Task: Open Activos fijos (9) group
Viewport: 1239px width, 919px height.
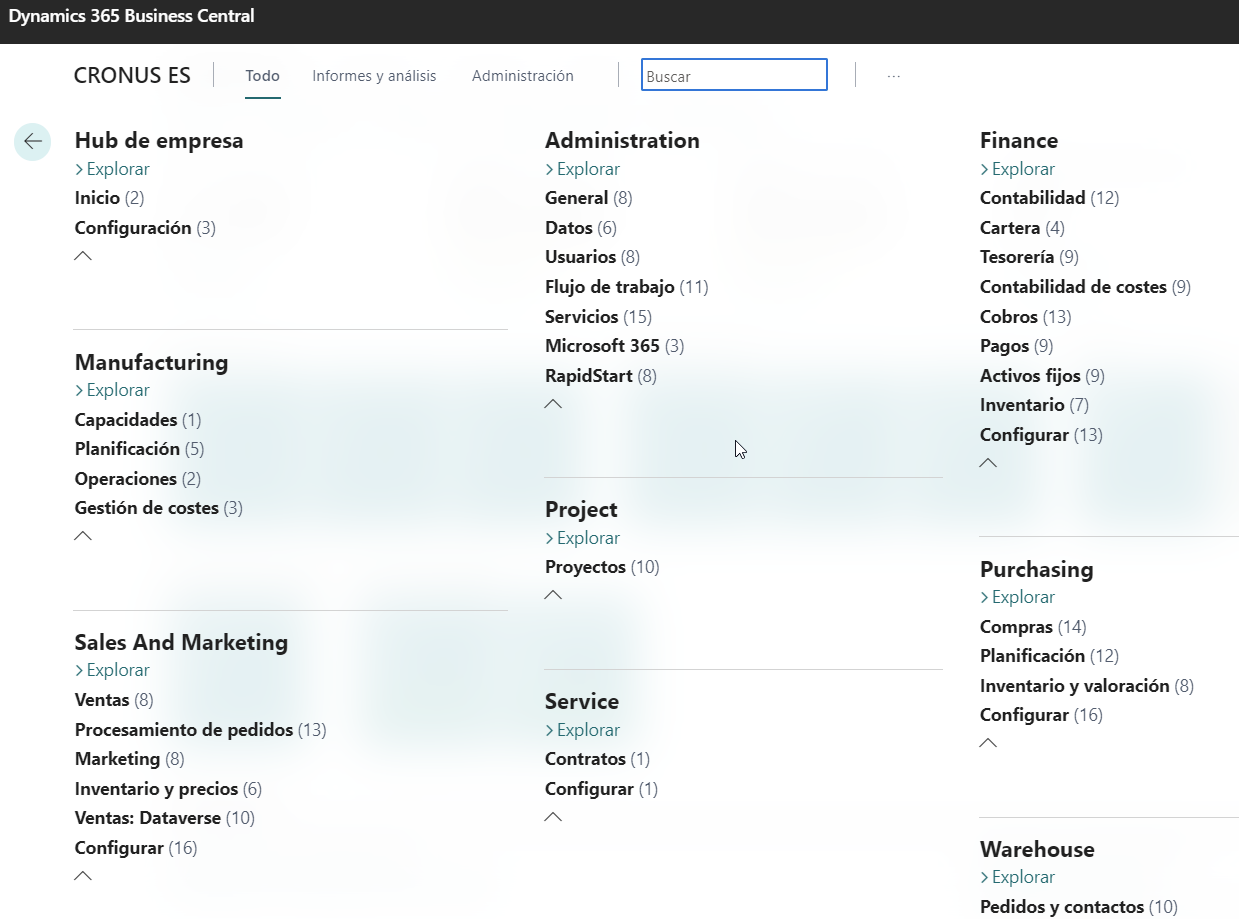Action: pyautogui.click(x=1042, y=376)
